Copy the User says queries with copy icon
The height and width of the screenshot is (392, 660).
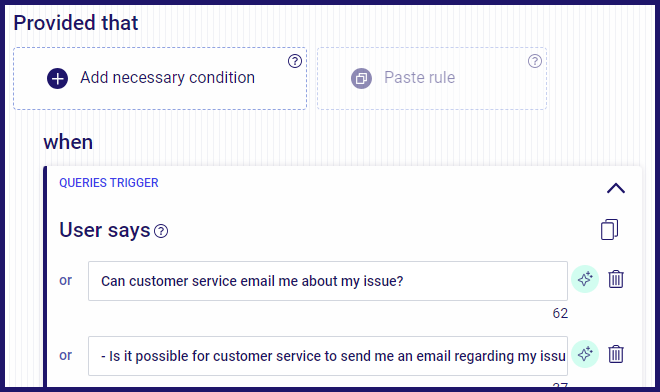(609, 229)
